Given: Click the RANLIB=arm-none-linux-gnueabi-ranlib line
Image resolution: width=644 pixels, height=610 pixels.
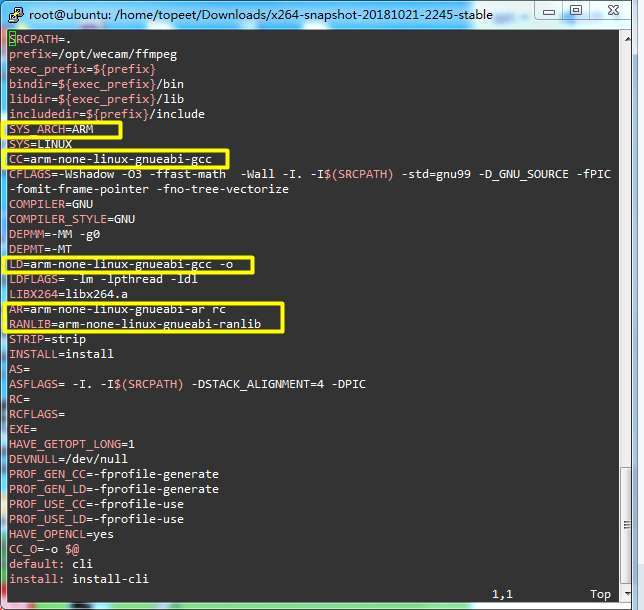Looking at the screenshot, I should [135, 324].
